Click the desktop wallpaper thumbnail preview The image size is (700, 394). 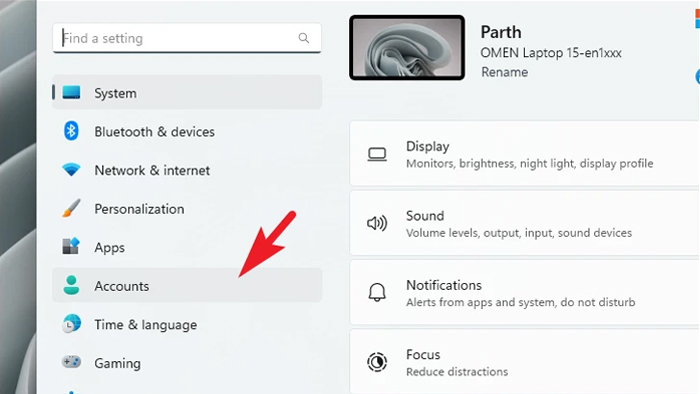(407, 48)
